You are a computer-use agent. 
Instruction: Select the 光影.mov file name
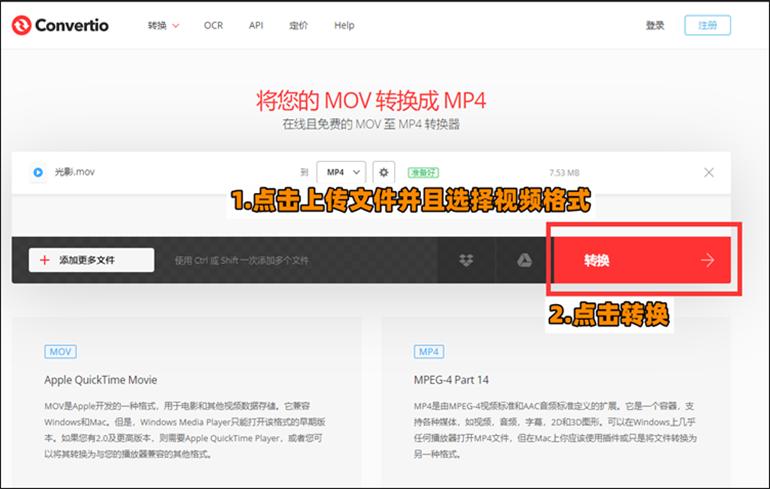coord(75,172)
